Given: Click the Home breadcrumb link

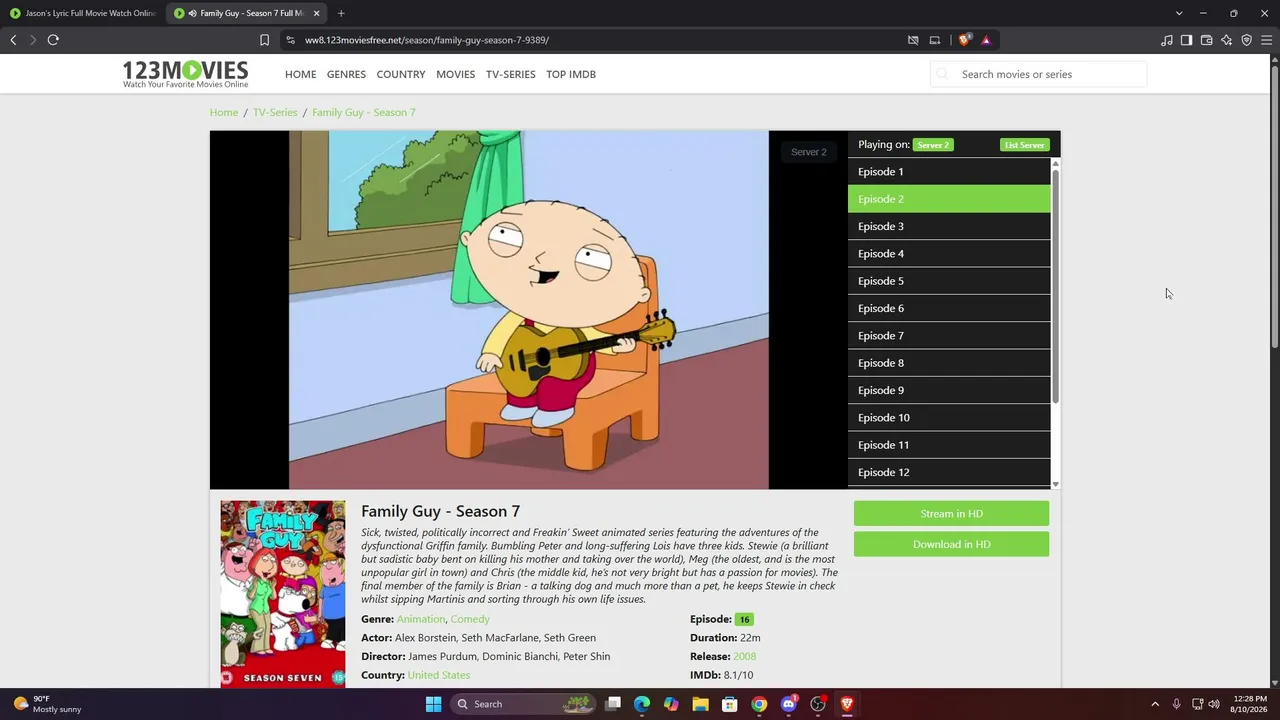Looking at the screenshot, I should 224,112.
